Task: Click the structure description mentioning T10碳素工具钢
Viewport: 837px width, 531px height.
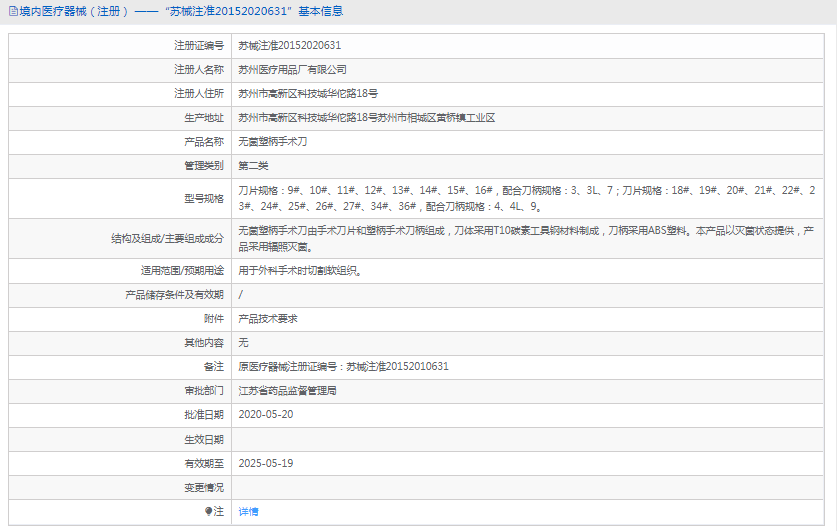Action: click(x=526, y=239)
